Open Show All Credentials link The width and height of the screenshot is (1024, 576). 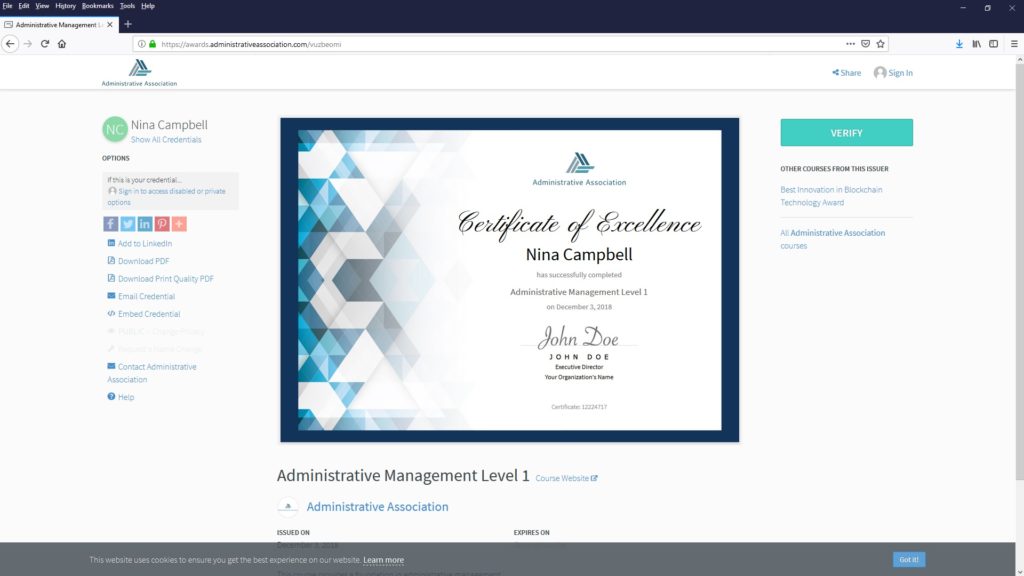point(166,140)
